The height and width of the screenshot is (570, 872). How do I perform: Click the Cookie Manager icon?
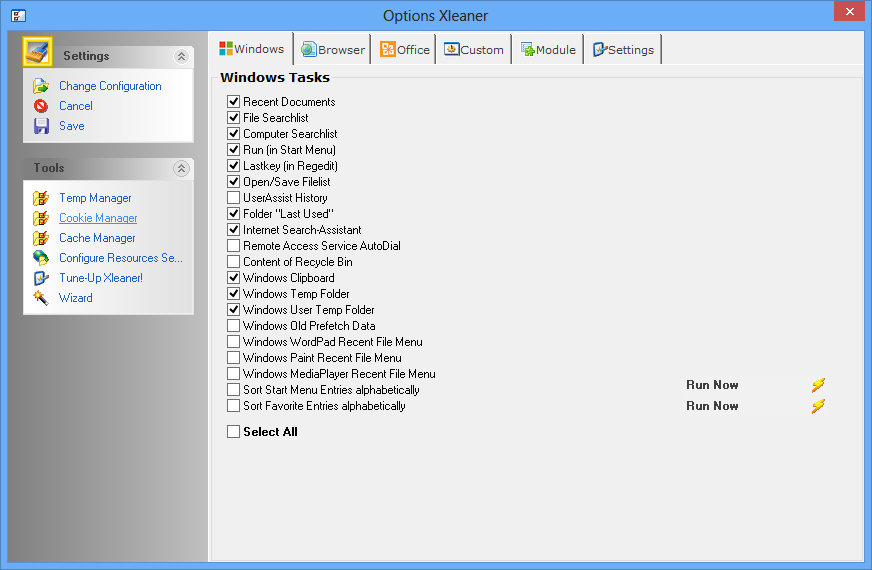click(41, 218)
